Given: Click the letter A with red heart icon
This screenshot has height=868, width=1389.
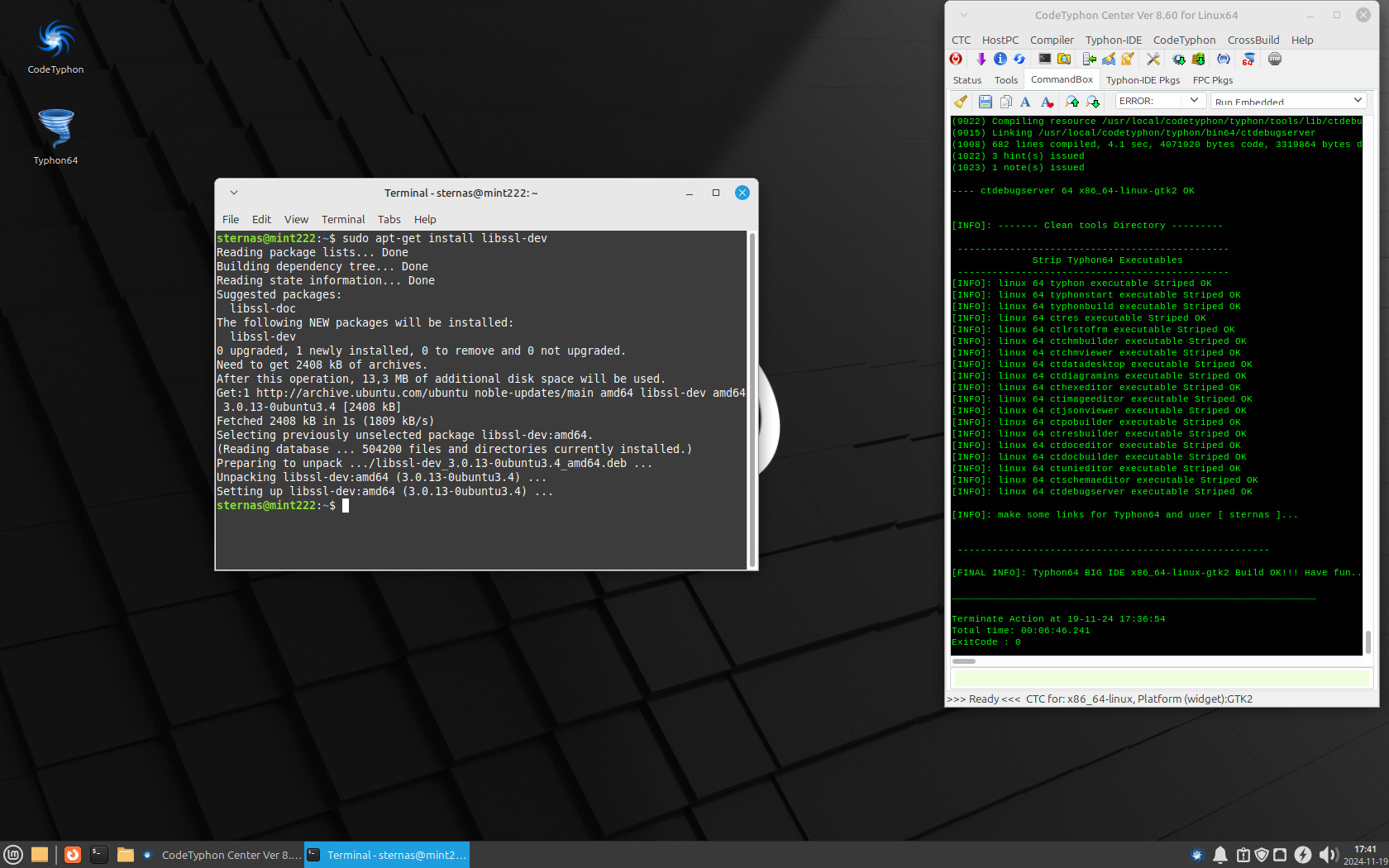Looking at the screenshot, I should pyautogui.click(x=1047, y=101).
